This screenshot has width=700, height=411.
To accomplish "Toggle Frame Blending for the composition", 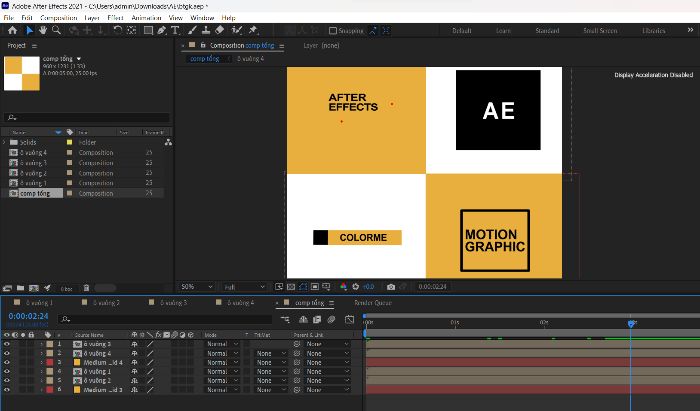I will point(317,319).
